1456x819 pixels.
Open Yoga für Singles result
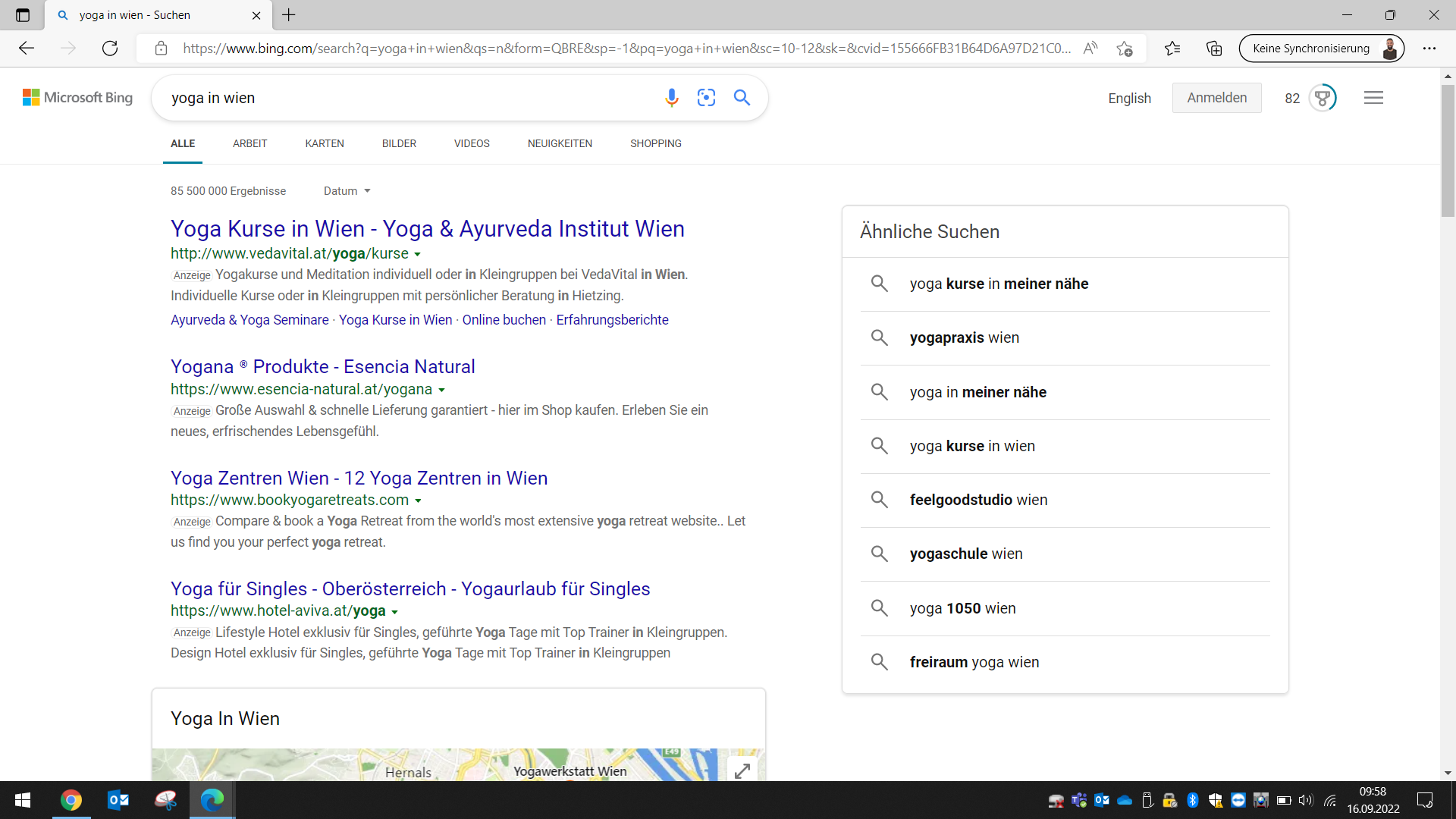(x=410, y=589)
